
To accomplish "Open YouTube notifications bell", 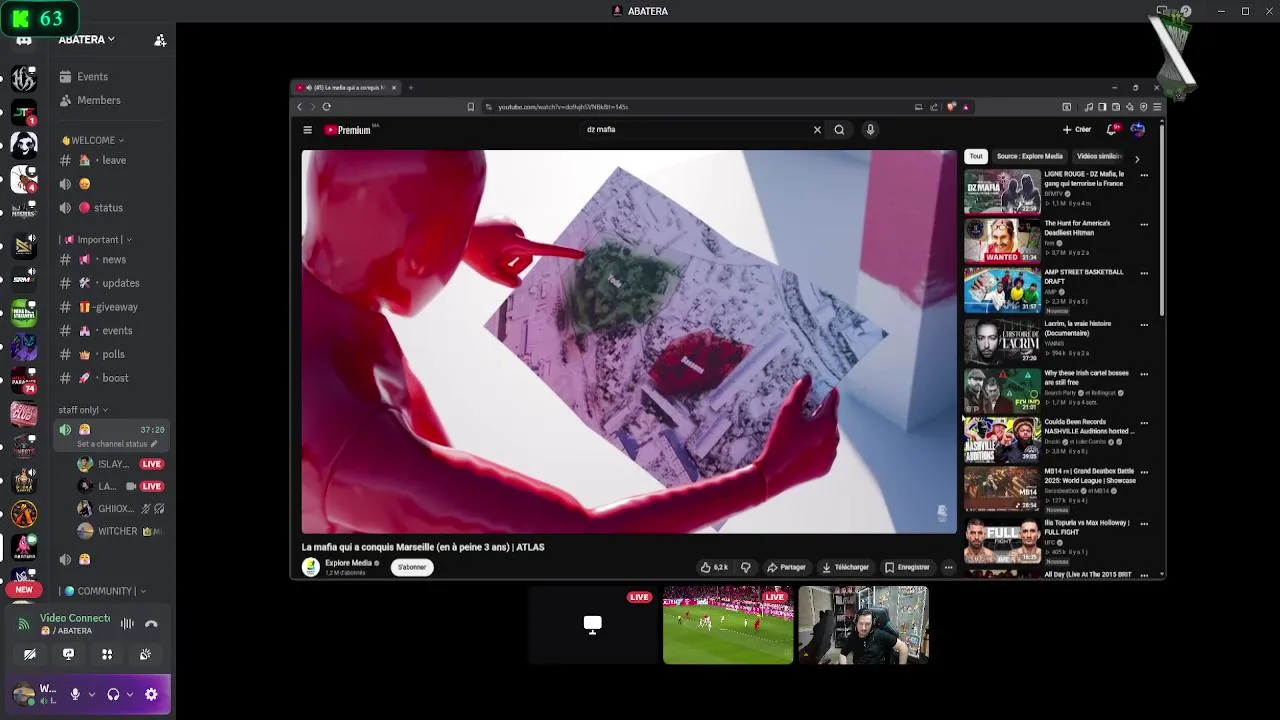I will click(x=1113, y=129).
